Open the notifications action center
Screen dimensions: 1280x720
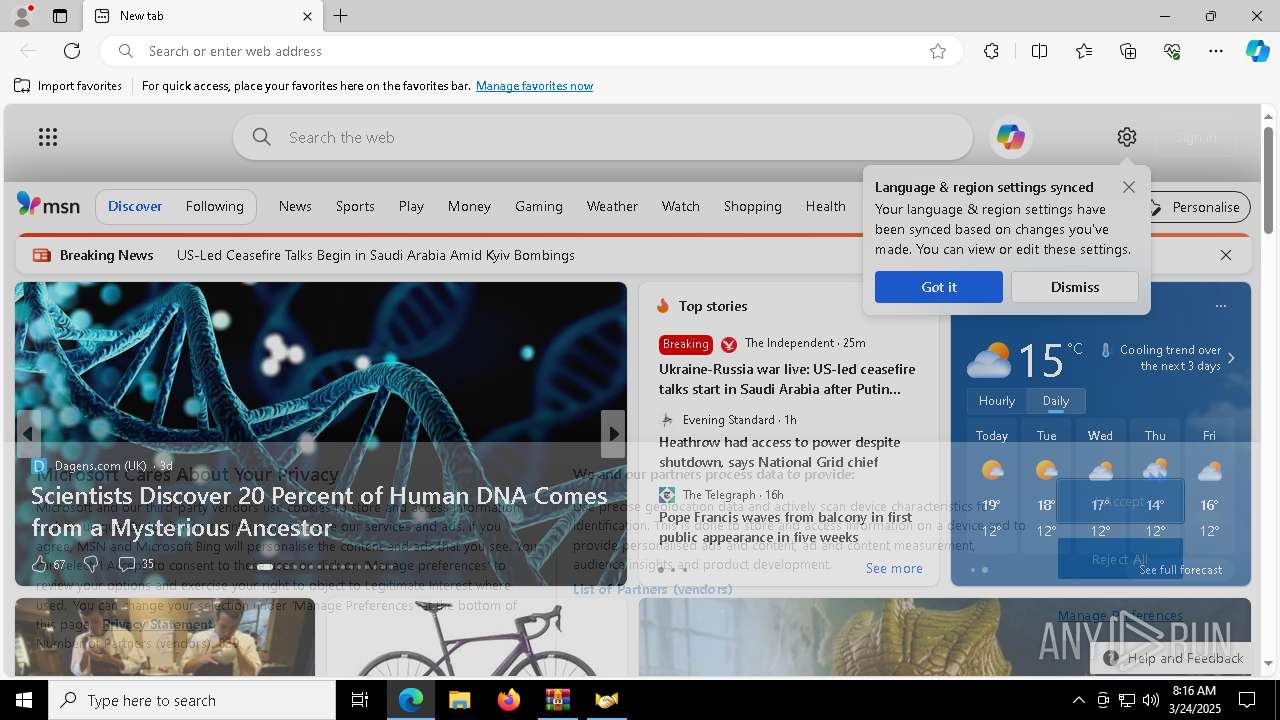pos(1247,700)
